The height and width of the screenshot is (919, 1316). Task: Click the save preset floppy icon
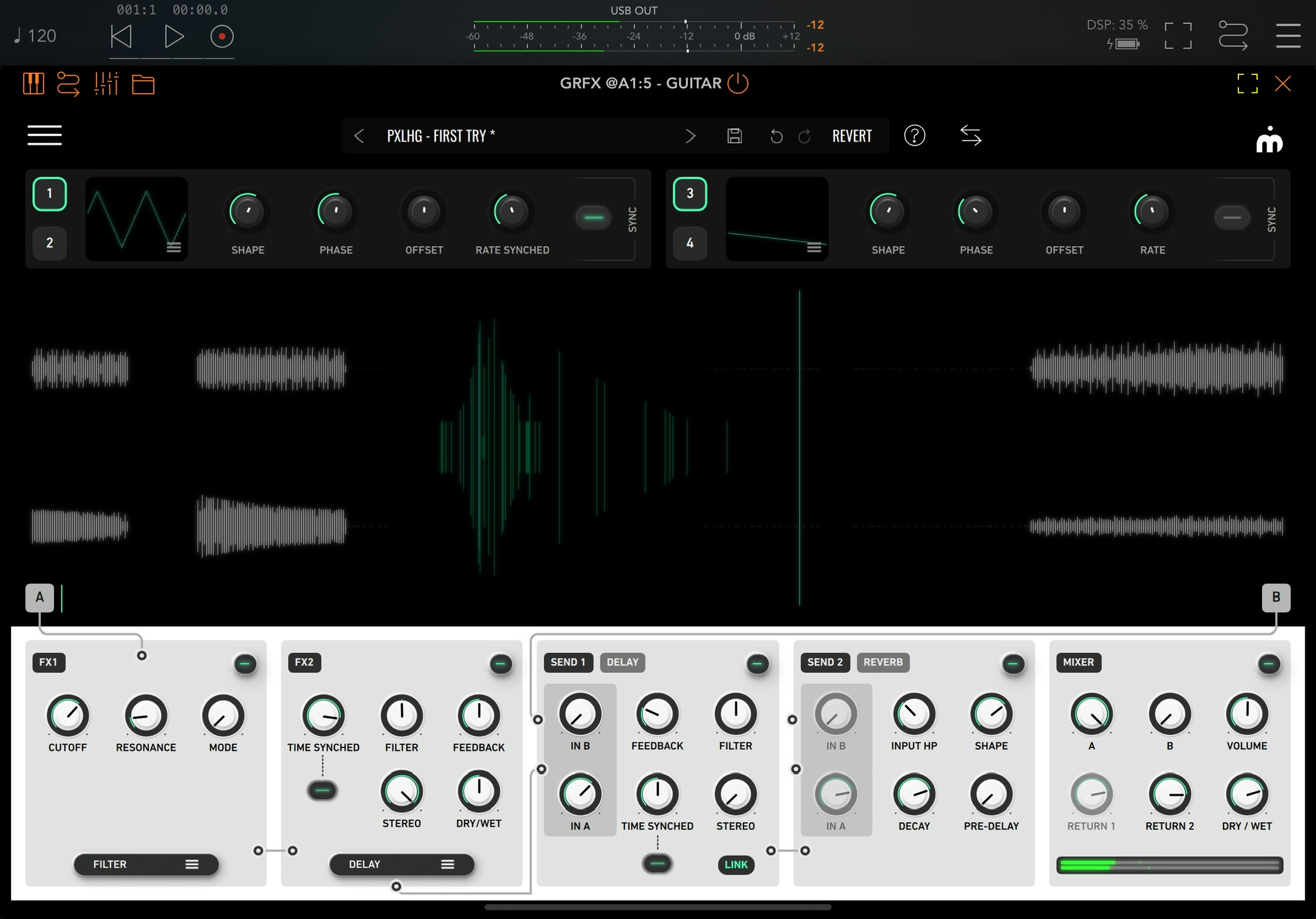coord(734,136)
